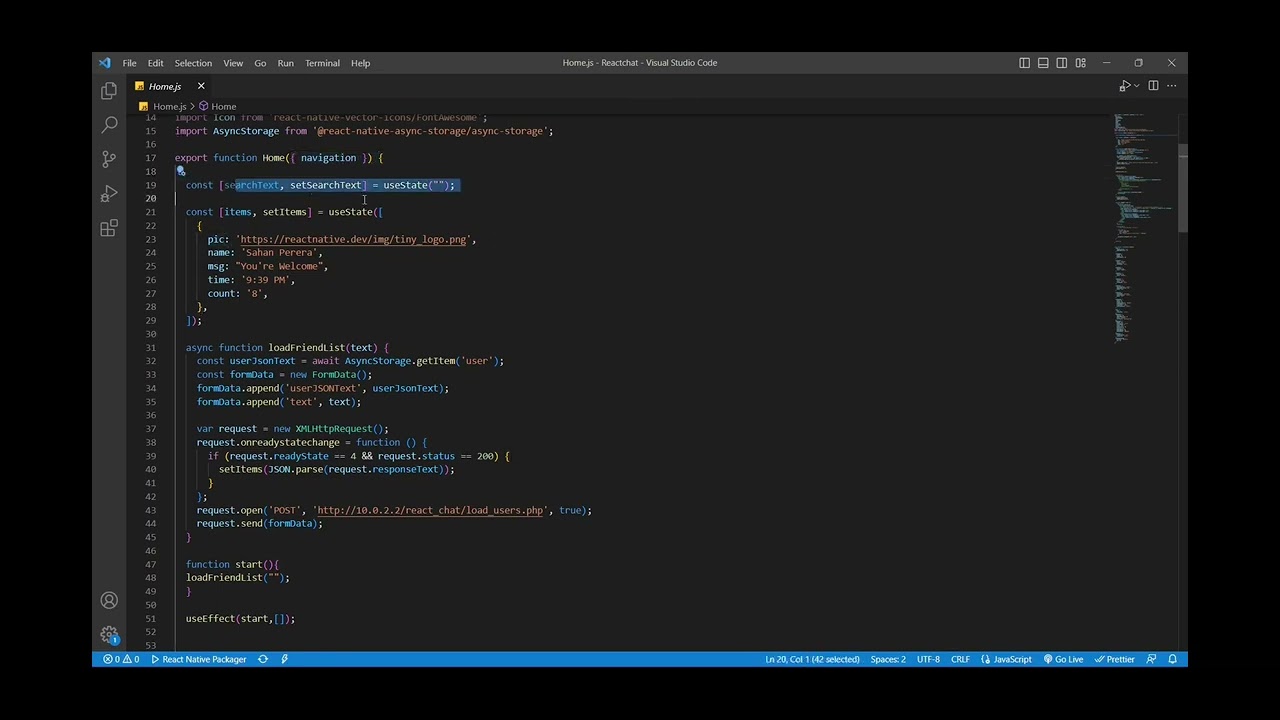
Task: Open the Run menu
Action: [285, 63]
